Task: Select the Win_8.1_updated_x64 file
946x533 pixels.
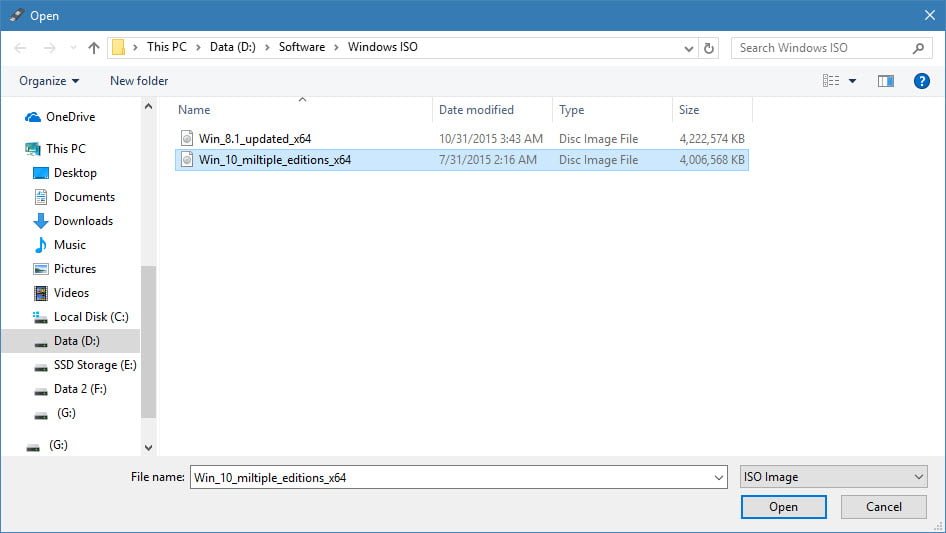Action: (462, 139)
